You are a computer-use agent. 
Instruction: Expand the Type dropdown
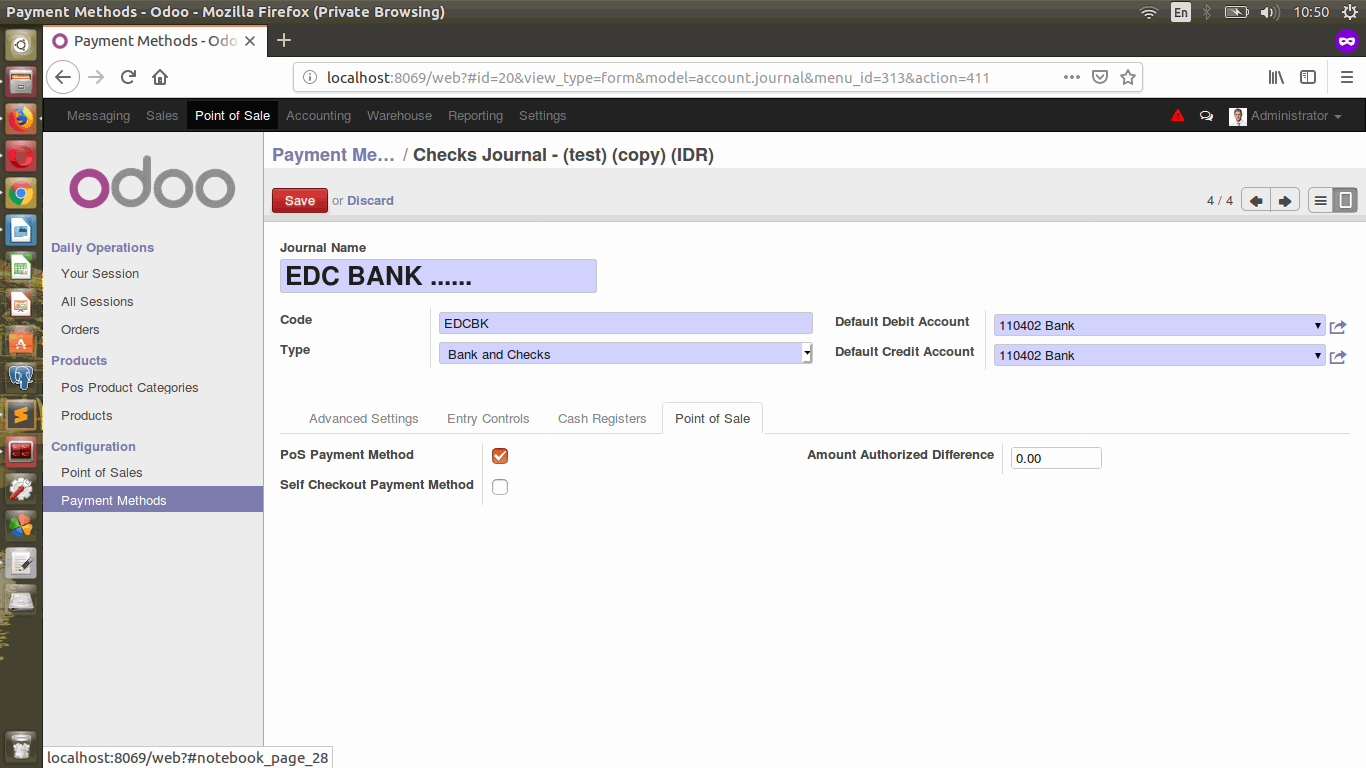point(625,354)
